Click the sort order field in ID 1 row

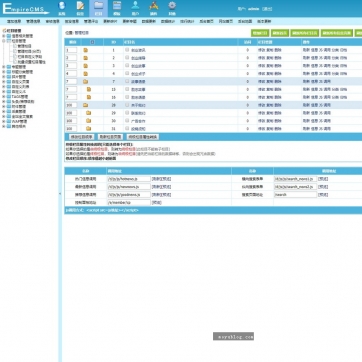[71, 50]
